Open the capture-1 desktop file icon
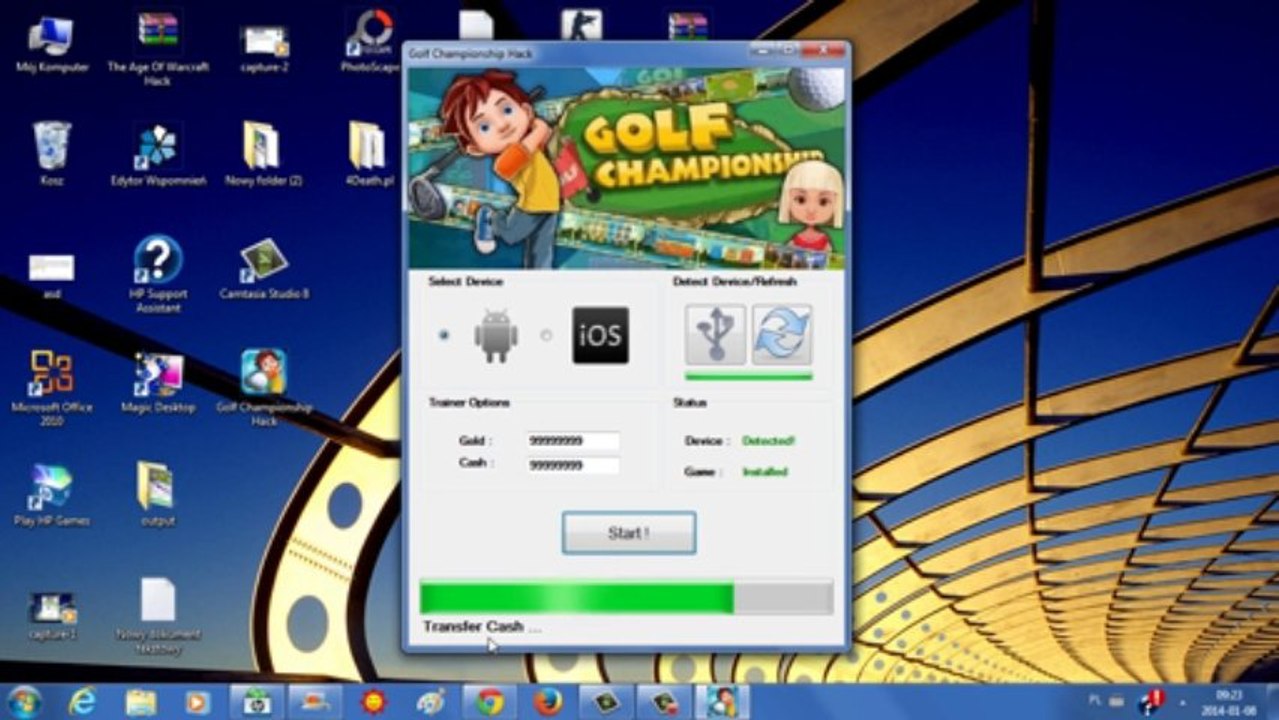1279x720 pixels. 52,614
